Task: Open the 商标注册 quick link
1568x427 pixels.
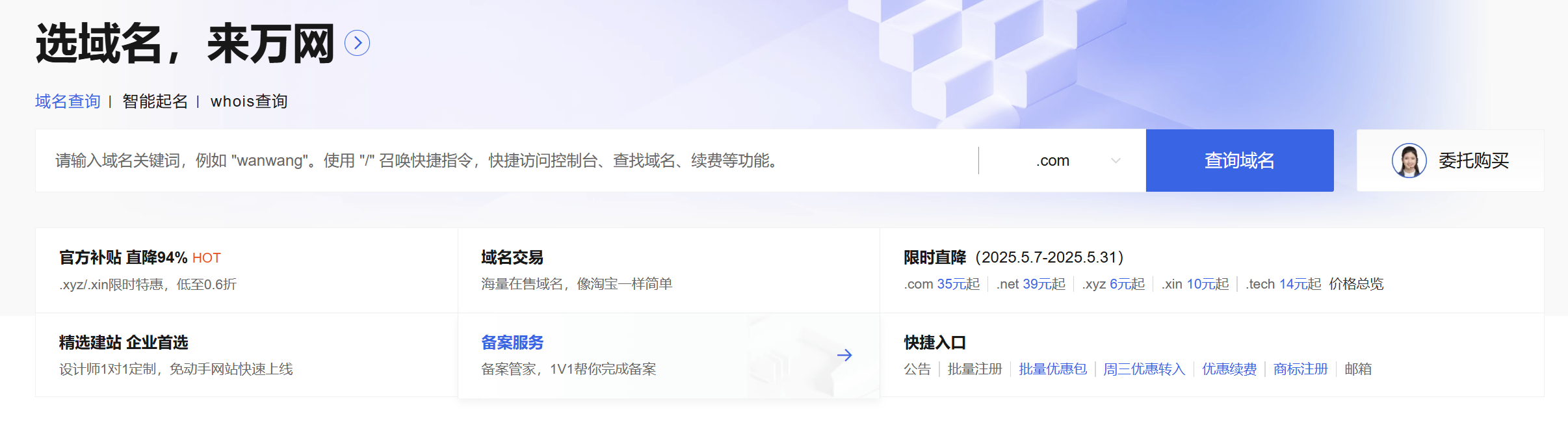Action: (1300, 369)
